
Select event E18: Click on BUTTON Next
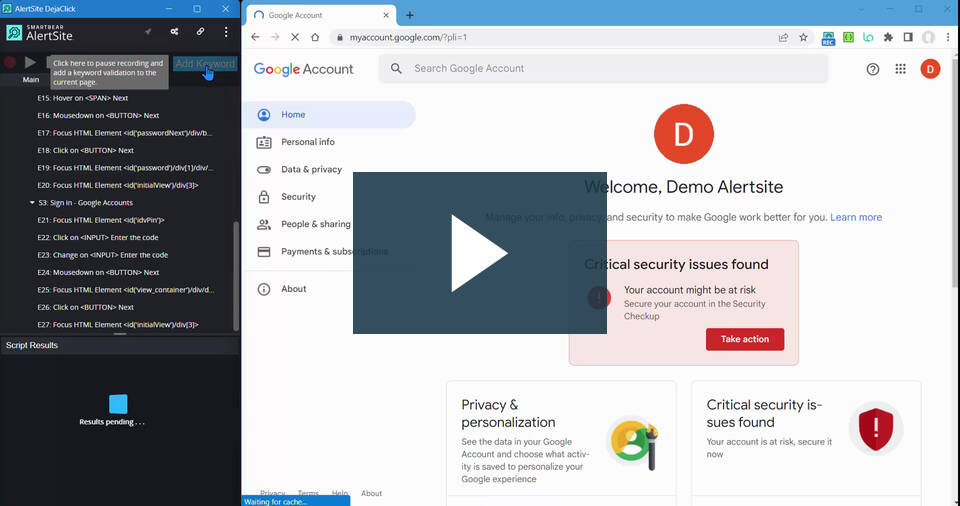click(85, 150)
